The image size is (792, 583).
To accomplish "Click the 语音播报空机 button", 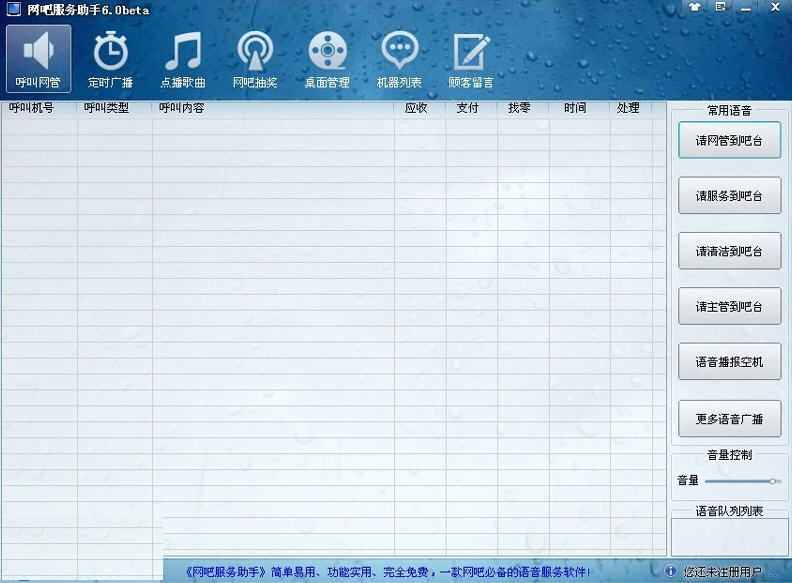I will pyautogui.click(x=729, y=361).
